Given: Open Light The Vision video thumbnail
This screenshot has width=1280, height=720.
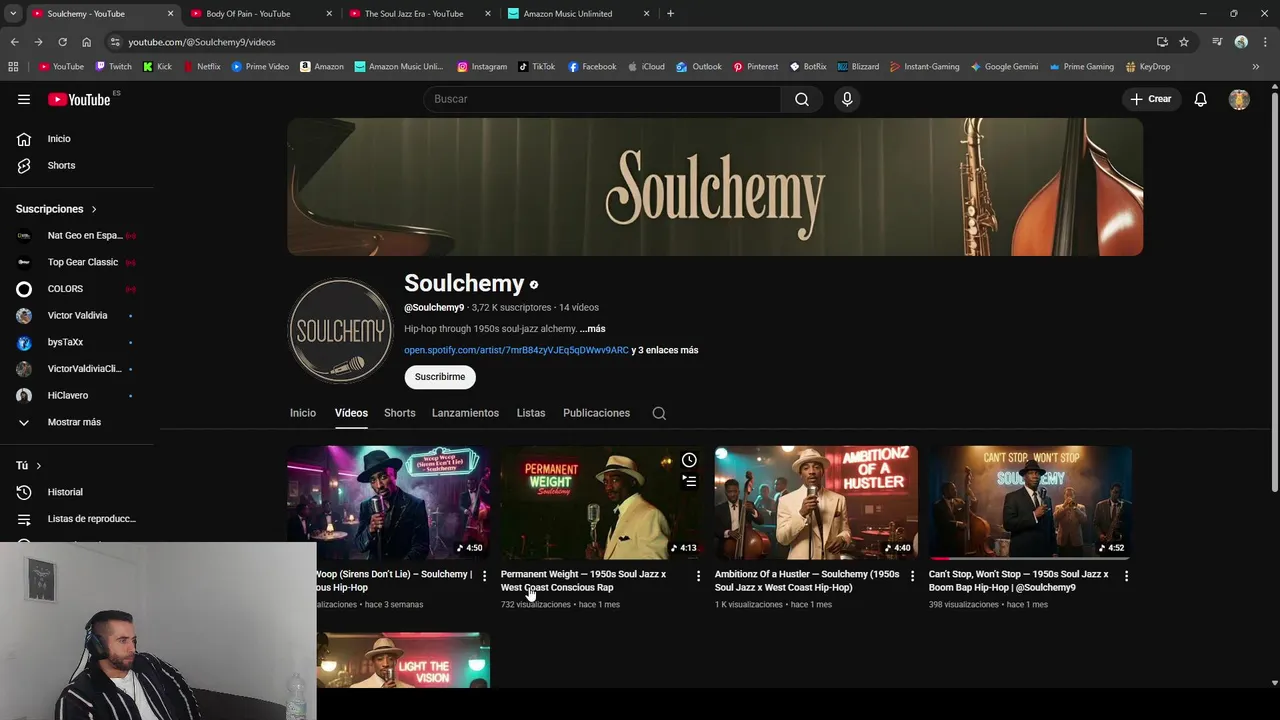Looking at the screenshot, I should pos(403,660).
